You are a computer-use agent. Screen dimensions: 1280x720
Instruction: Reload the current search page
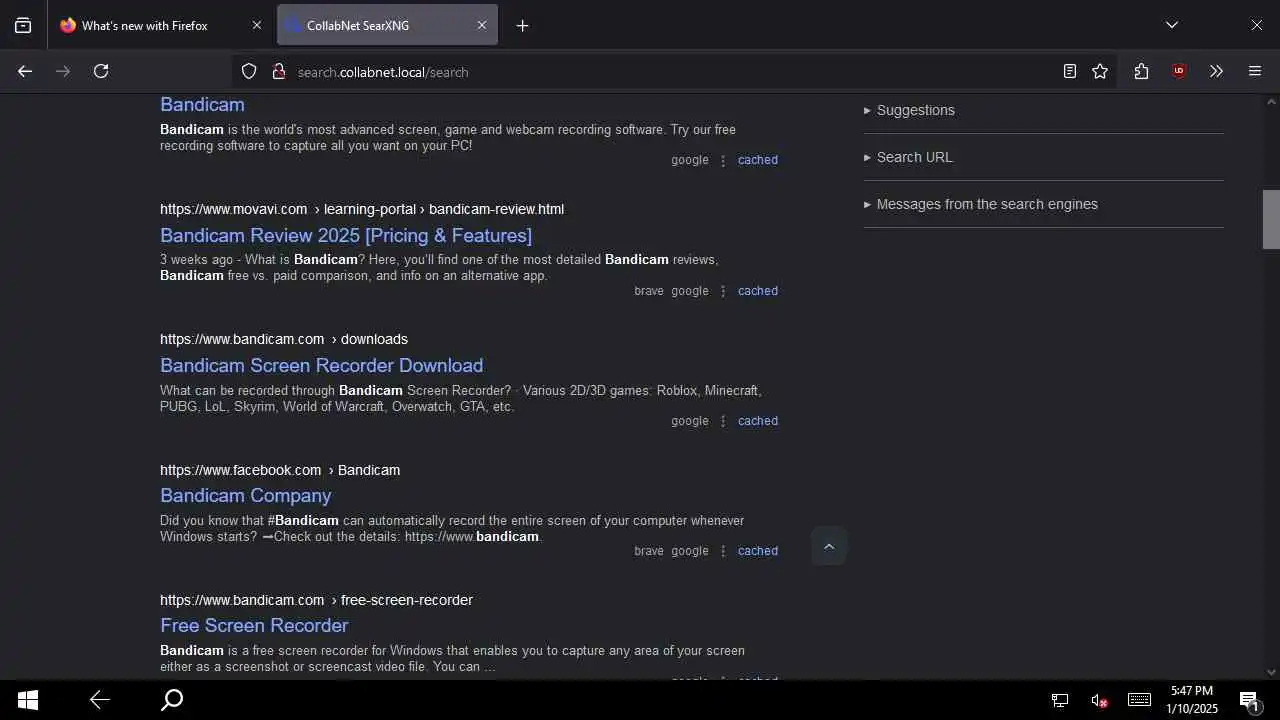click(101, 71)
